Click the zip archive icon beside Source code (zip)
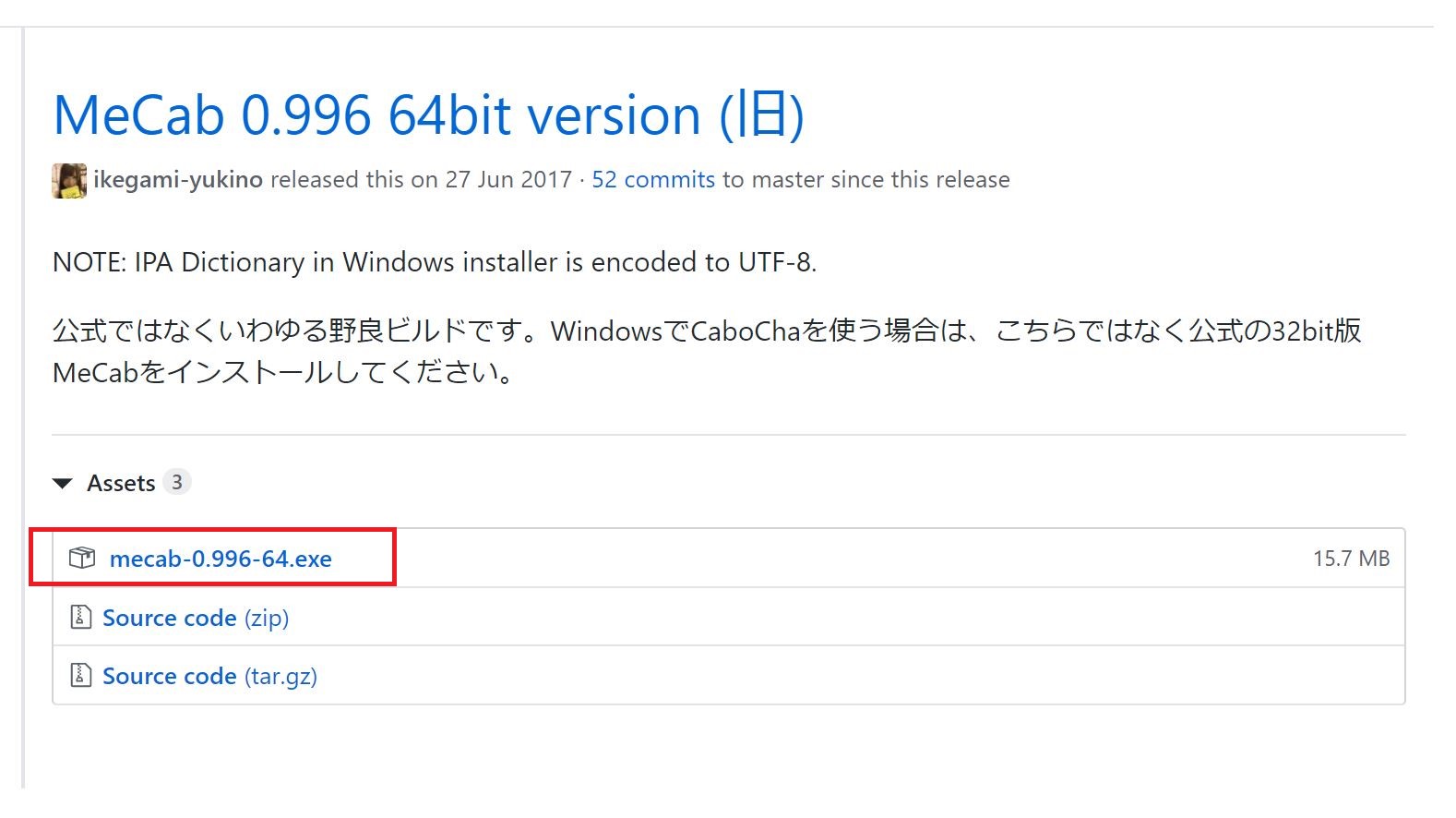Viewport: 1456px width, 818px height. pyautogui.click(x=82, y=617)
